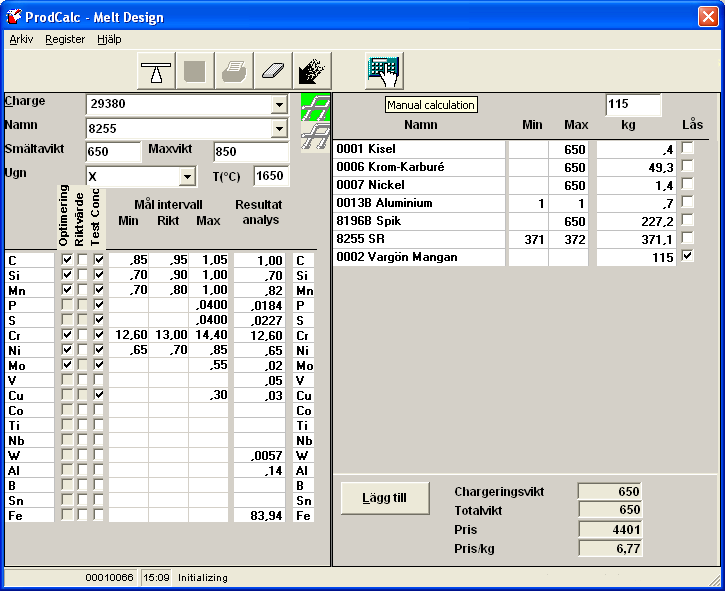The height and width of the screenshot is (591, 725).
Task: Select the 0013B Aluminium row name
Action: pos(419,203)
